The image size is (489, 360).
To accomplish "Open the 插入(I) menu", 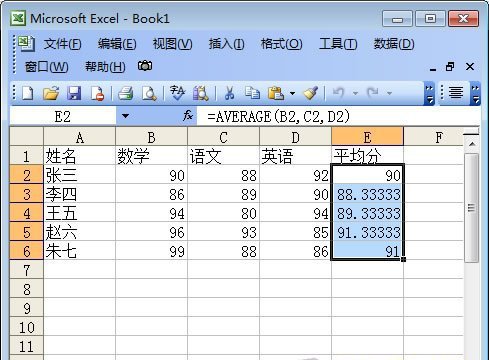I will point(226,44).
